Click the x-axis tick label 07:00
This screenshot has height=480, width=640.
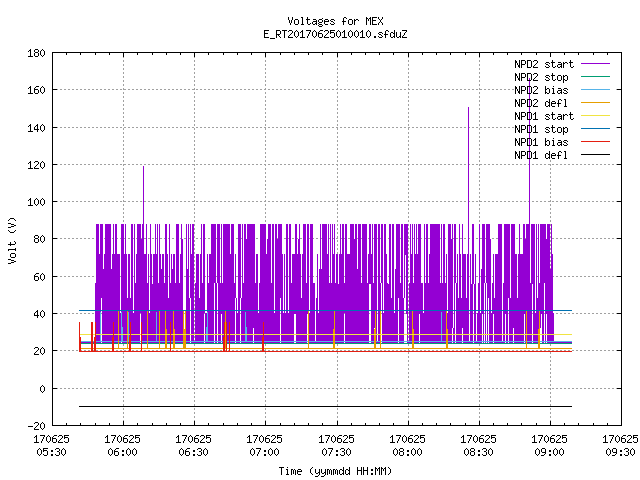tap(264, 452)
